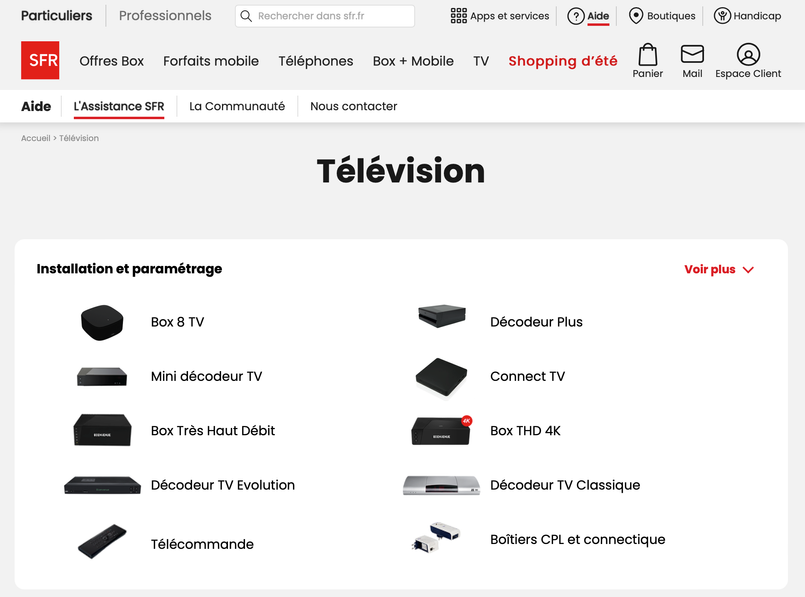Open the Mail envelope icon
Image resolution: width=805 pixels, height=597 pixels.
click(x=692, y=55)
